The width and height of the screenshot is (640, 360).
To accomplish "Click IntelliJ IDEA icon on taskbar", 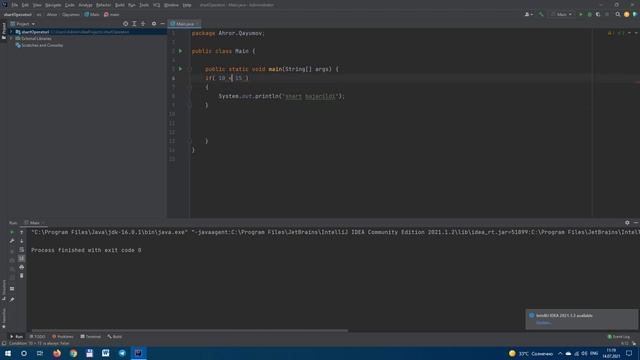I will point(138,353).
